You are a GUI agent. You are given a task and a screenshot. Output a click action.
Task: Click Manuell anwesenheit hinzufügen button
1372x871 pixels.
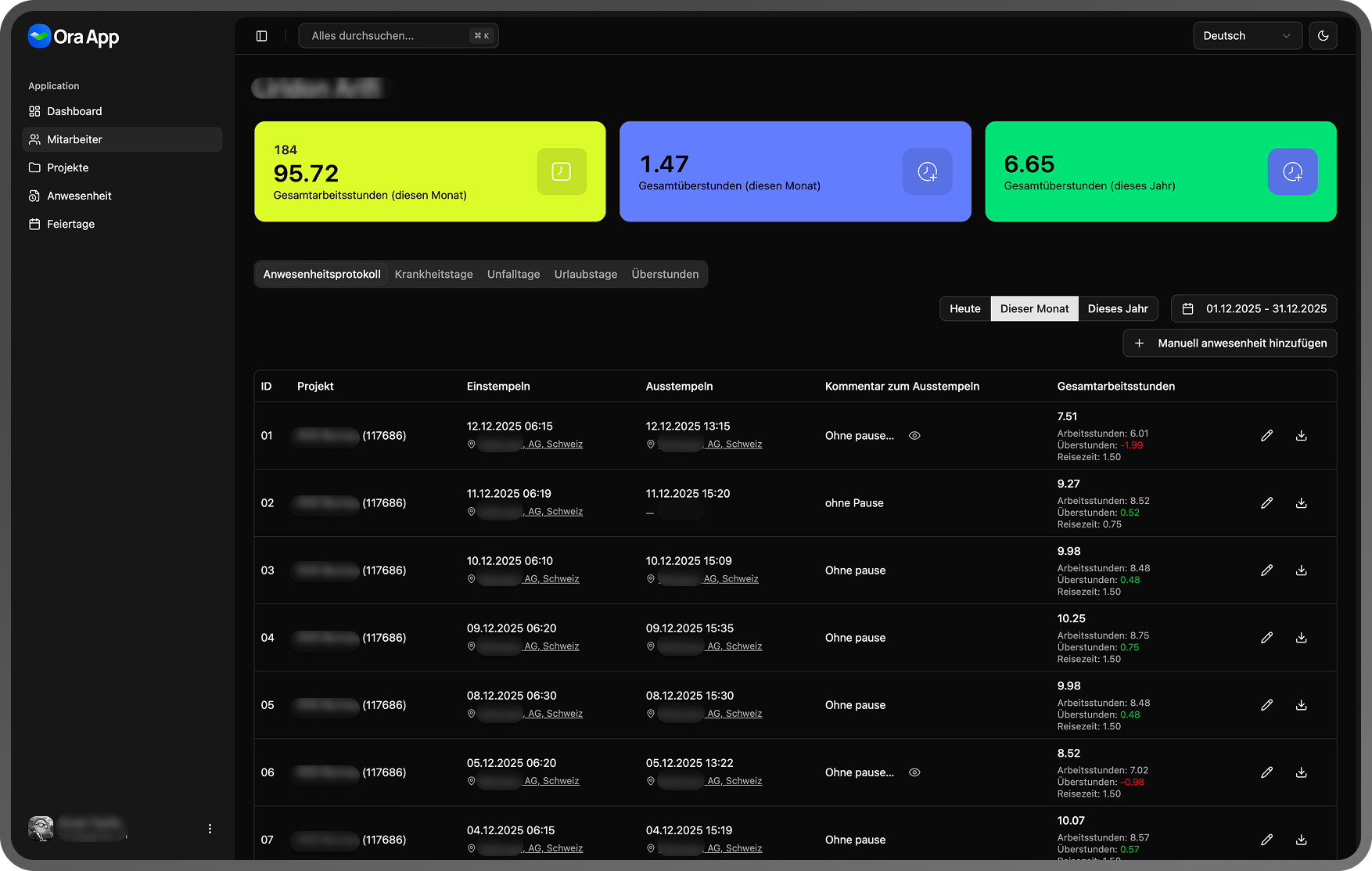[x=1230, y=343]
